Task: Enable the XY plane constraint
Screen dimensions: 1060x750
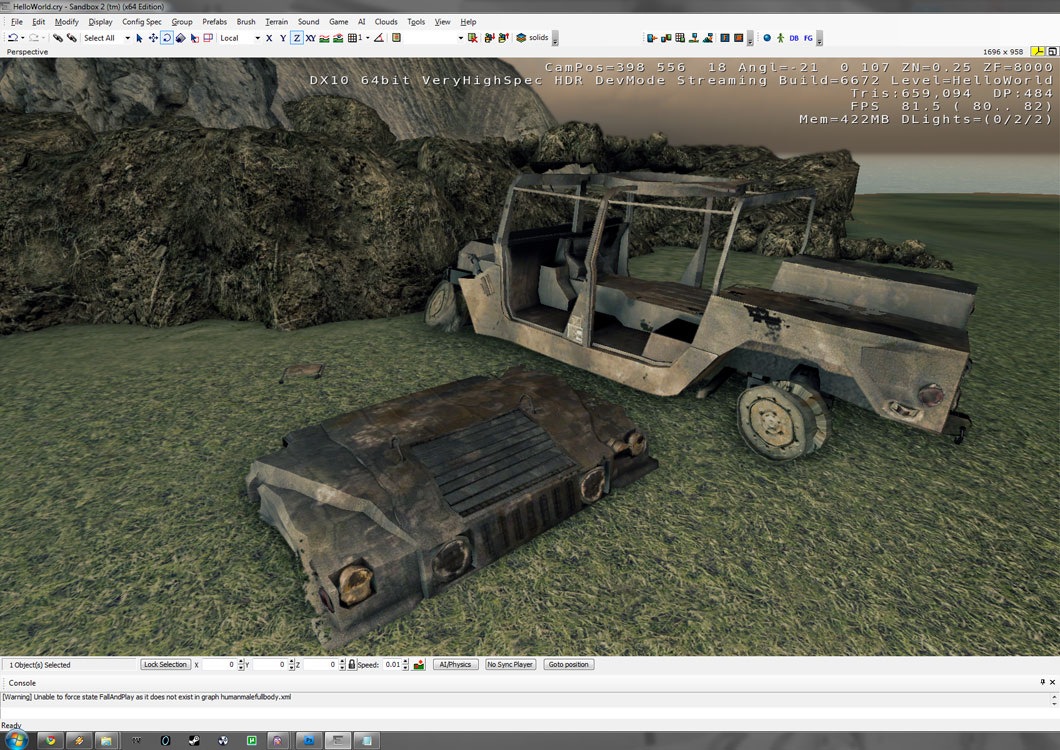Action: coord(310,38)
